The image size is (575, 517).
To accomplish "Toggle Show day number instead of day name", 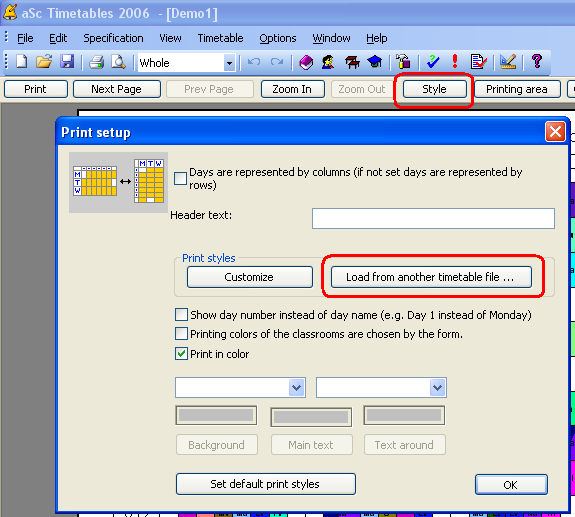I will click(182, 315).
